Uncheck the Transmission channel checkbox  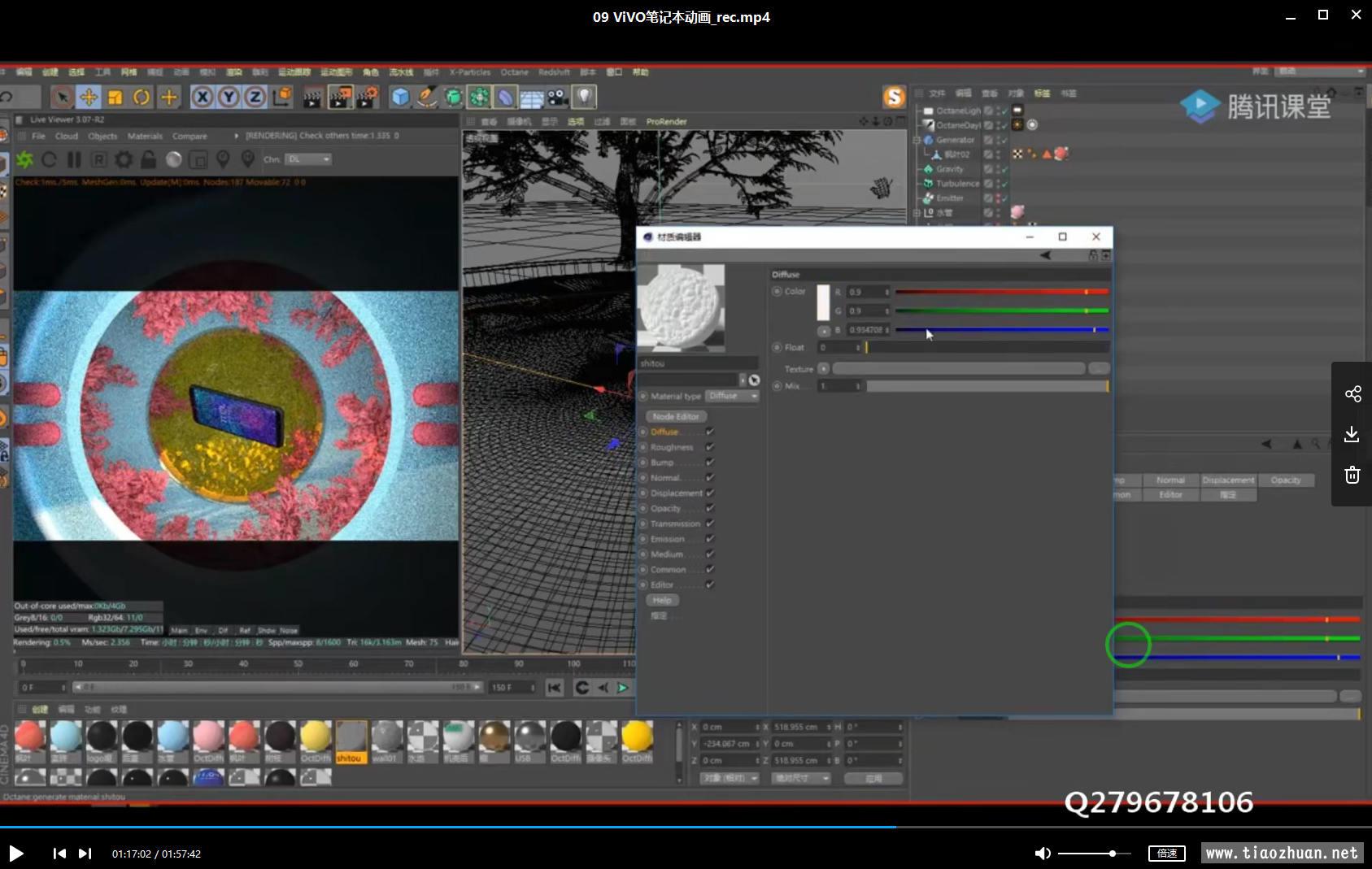click(x=710, y=524)
